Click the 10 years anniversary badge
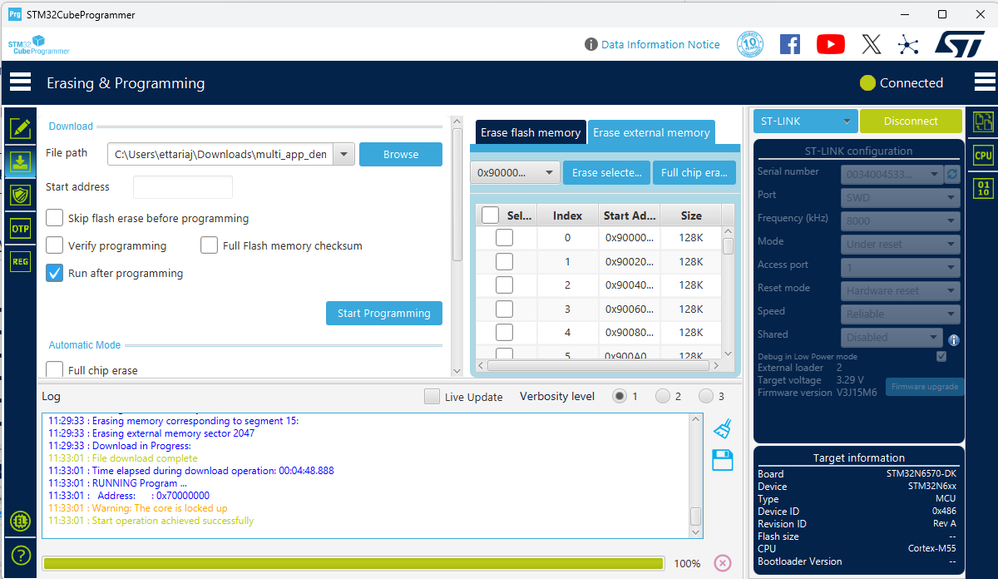This screenshot has width=998, height=579. click(750, 45)
